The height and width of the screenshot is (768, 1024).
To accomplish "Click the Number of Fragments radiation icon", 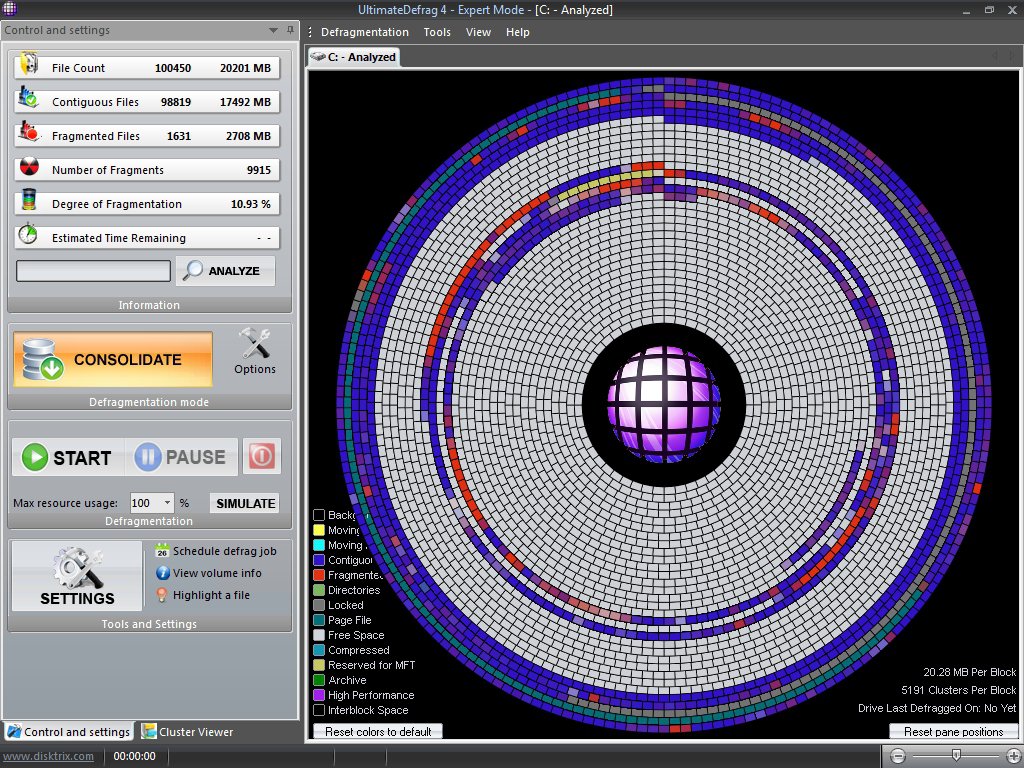I will pos(29,167).
